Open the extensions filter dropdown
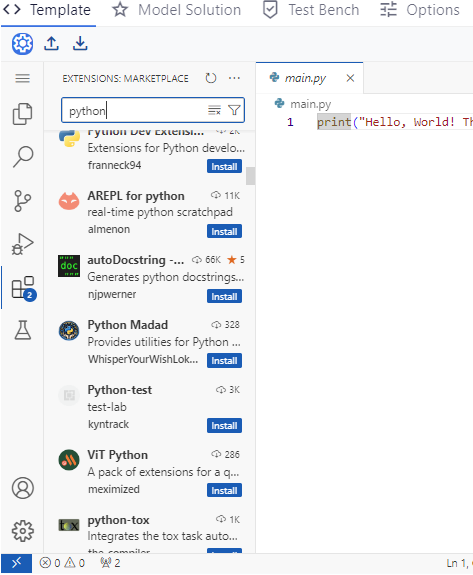The width and height of the screenshot is (473, 575). (234, 110)
